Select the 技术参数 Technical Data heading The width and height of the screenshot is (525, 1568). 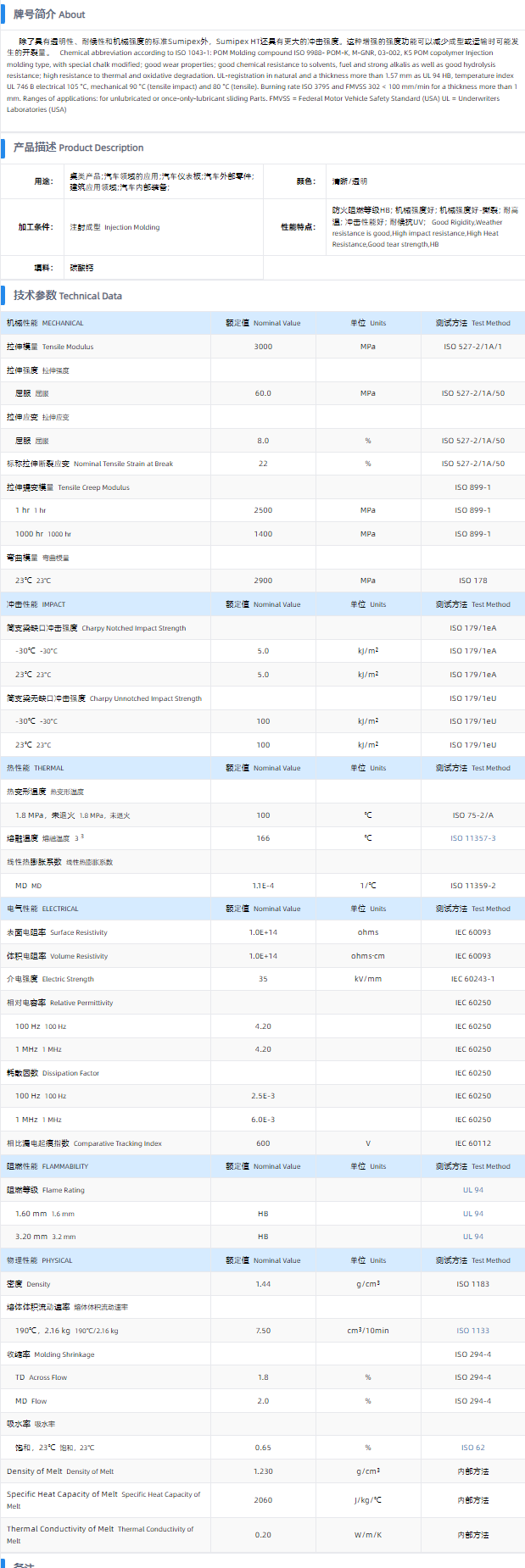tap(68, 296)
